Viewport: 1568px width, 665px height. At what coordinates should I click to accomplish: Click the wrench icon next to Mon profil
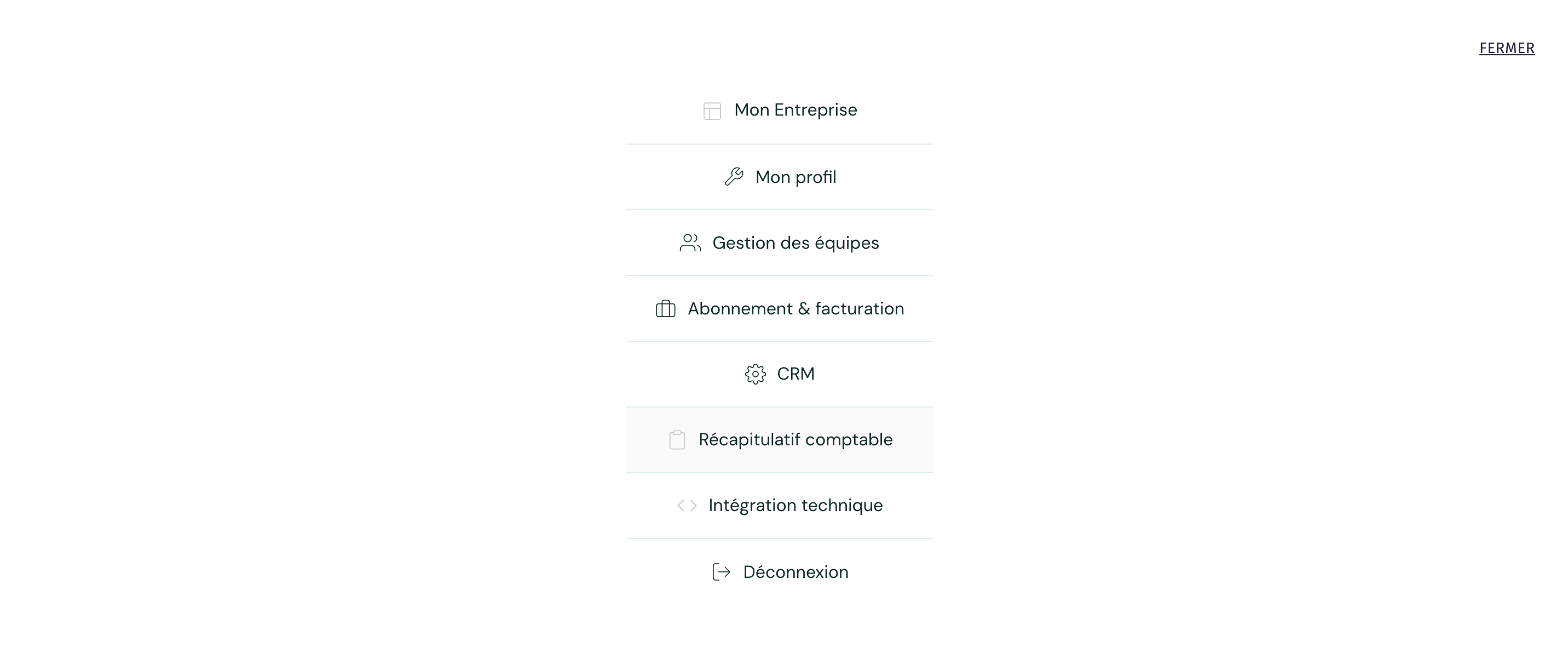pyautogui.click(x=734, y=176)
